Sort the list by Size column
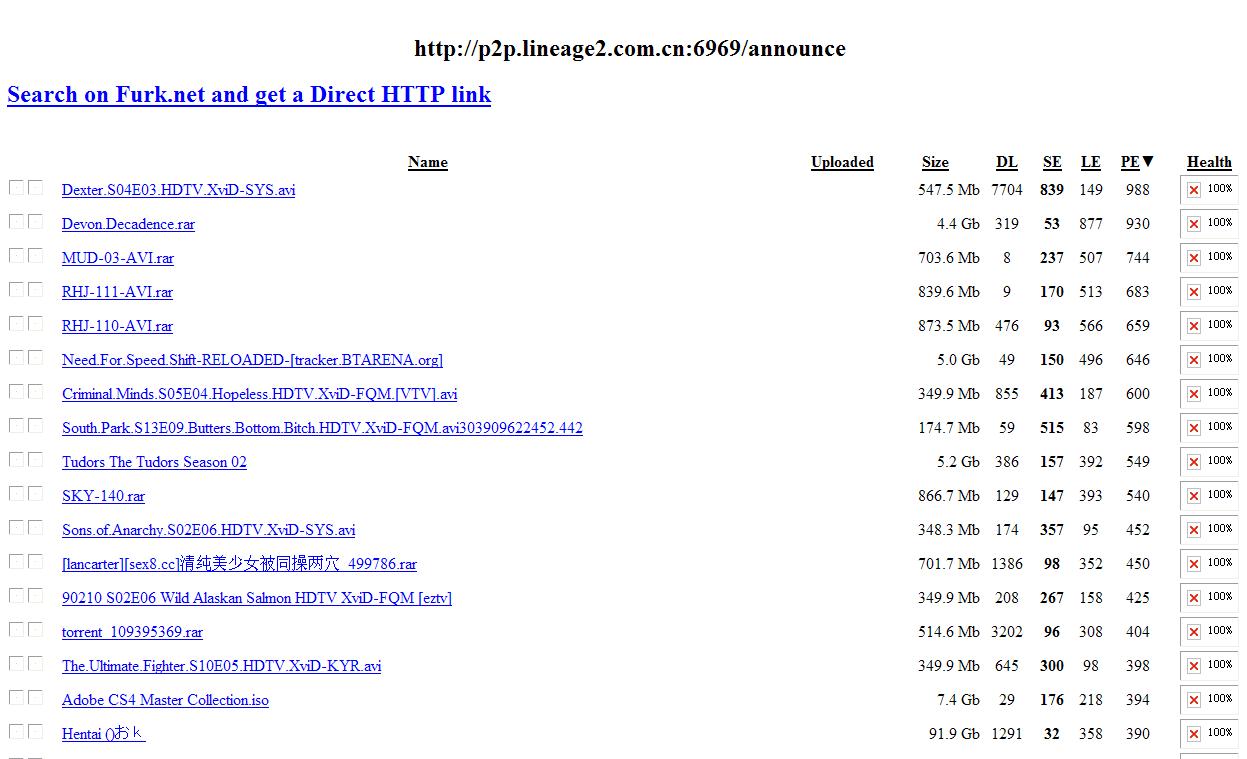 tap(935, 162)
